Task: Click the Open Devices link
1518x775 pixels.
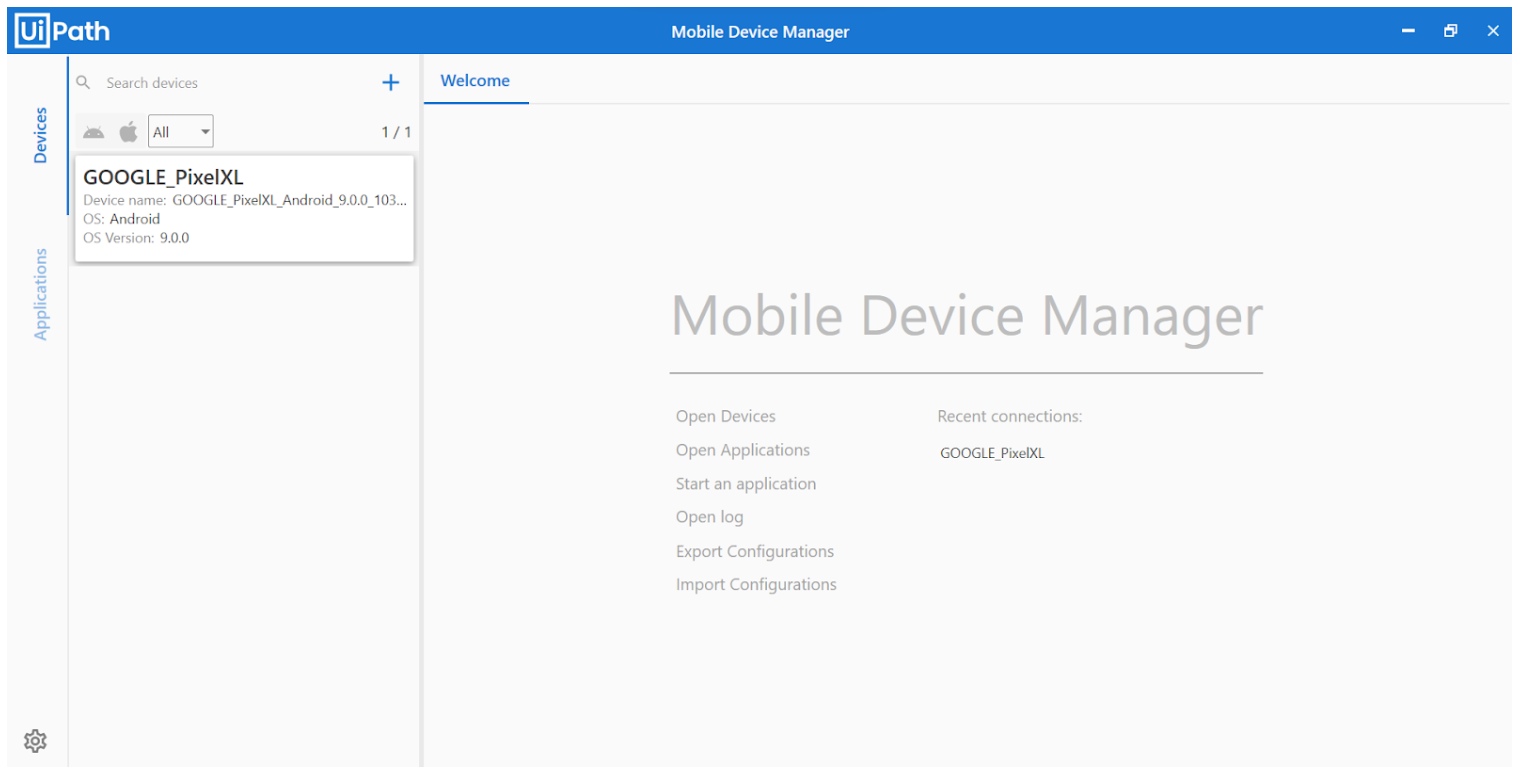Action: tap(725, 416)
